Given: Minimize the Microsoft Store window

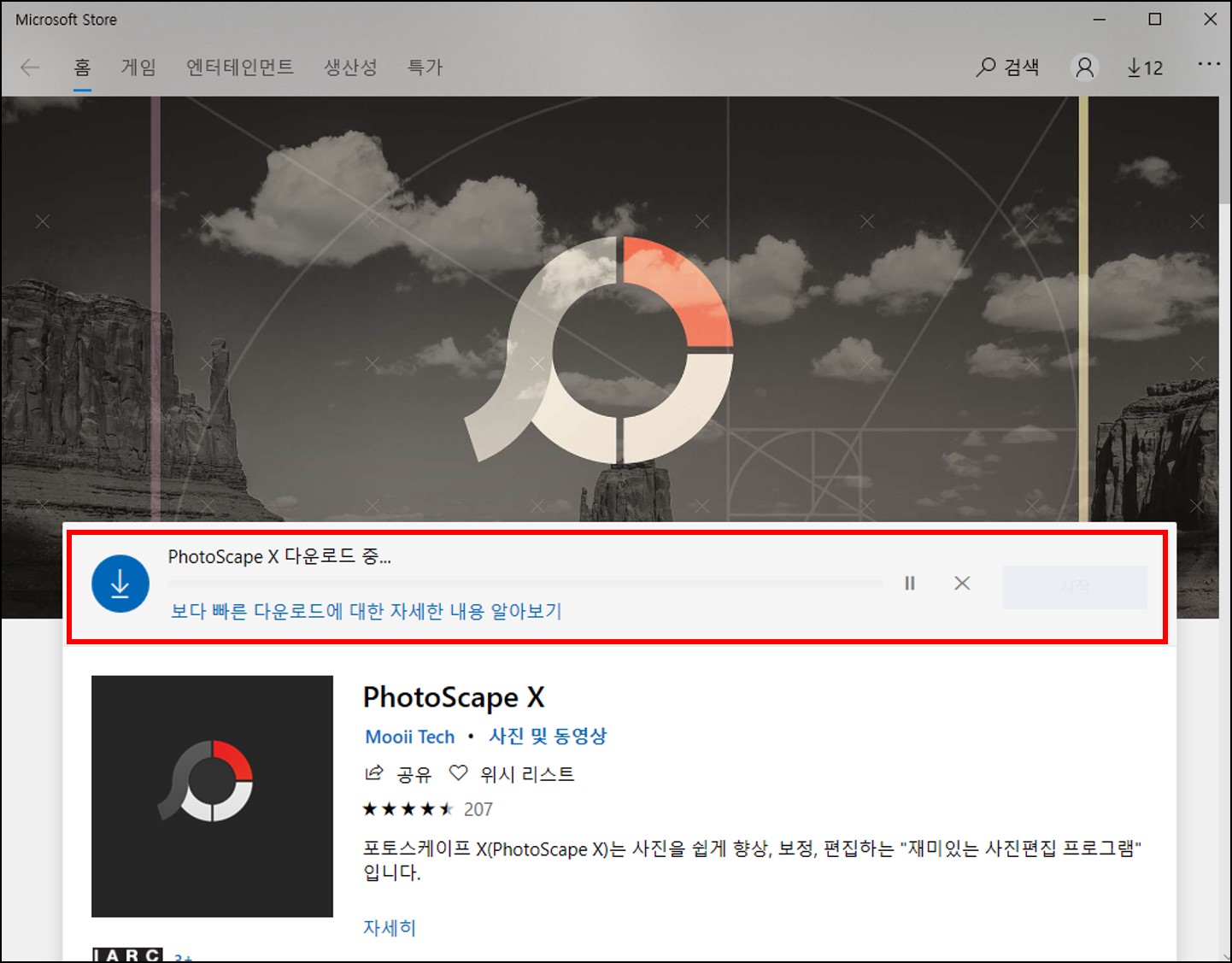Looking at the screenshot, I should pos(1100,20).
